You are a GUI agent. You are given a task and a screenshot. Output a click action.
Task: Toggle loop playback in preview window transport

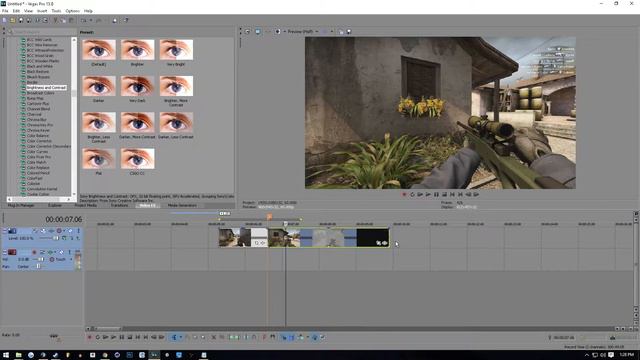pyautogui.click(x=412, y=195)
